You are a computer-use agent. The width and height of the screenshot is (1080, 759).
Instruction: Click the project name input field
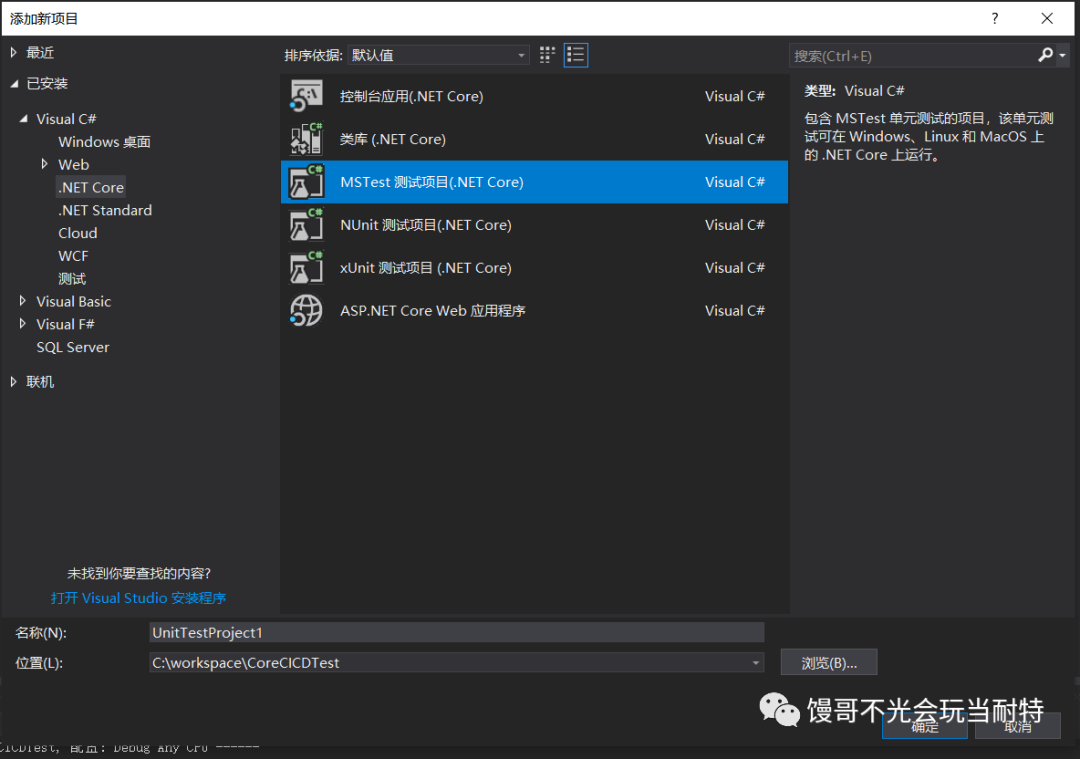pyautogui.click(x=456, y=632)
